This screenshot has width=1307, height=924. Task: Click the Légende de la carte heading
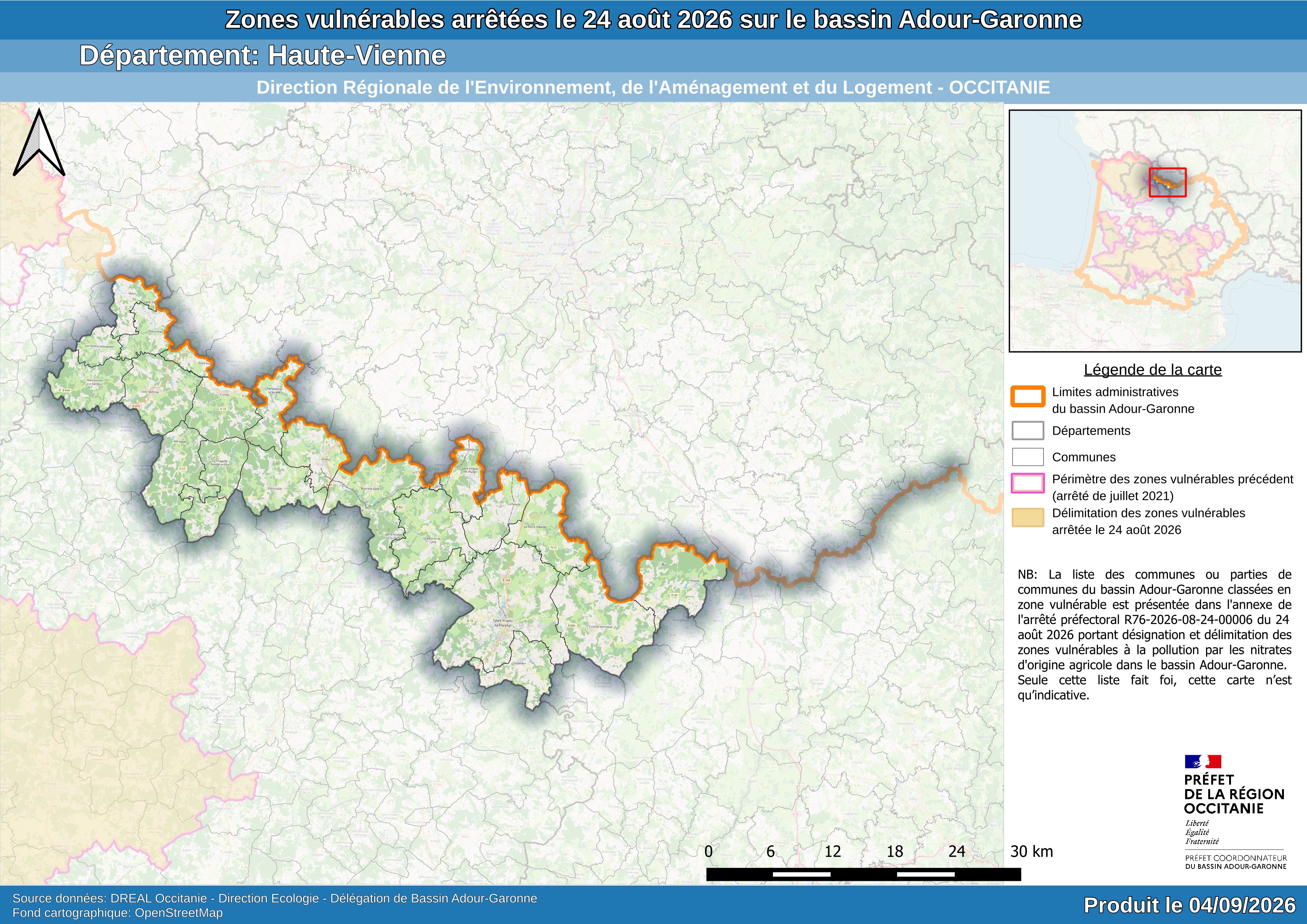(x=1152, y=370)
